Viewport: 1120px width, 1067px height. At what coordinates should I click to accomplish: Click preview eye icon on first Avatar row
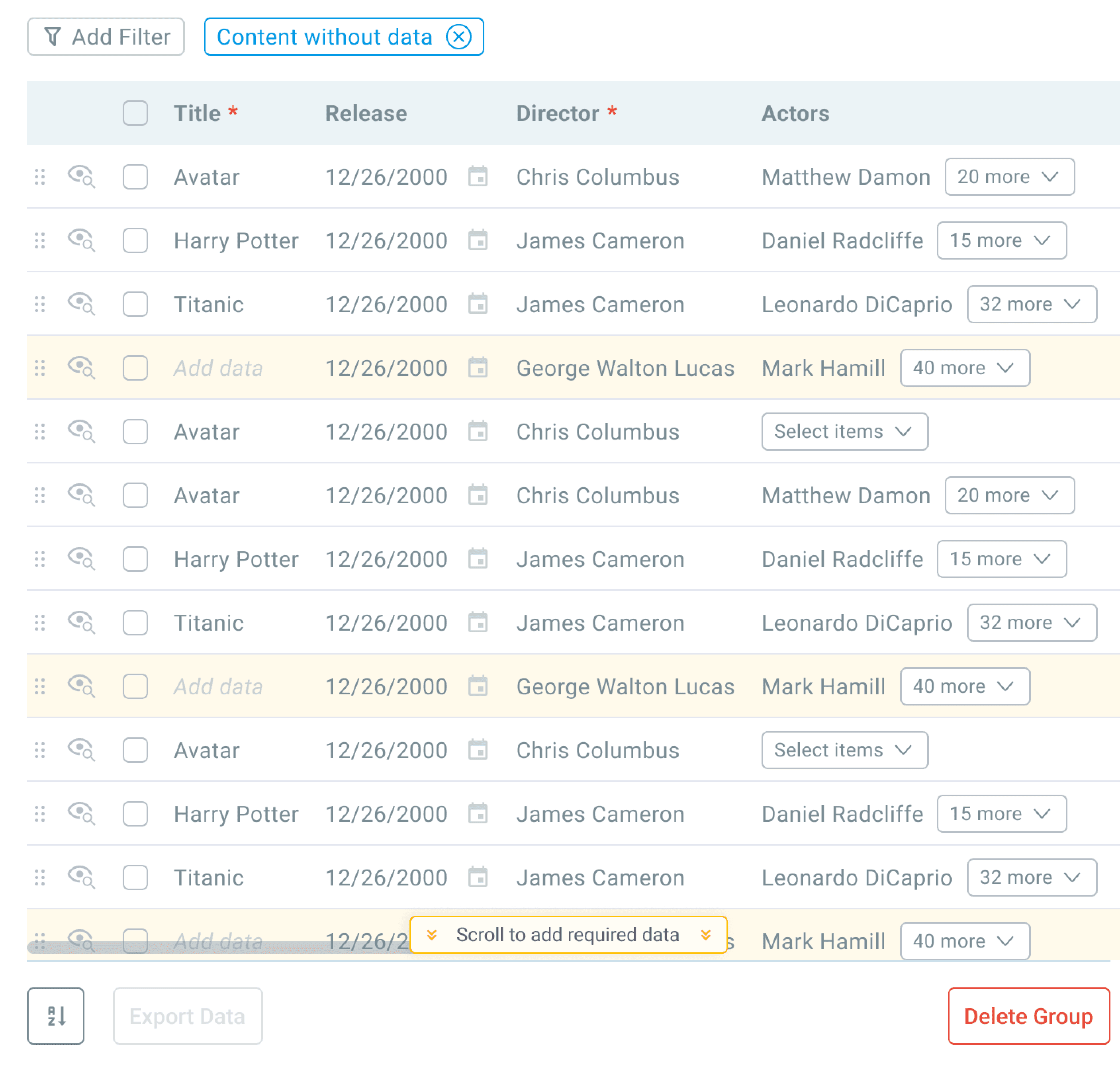click(81, 176)
